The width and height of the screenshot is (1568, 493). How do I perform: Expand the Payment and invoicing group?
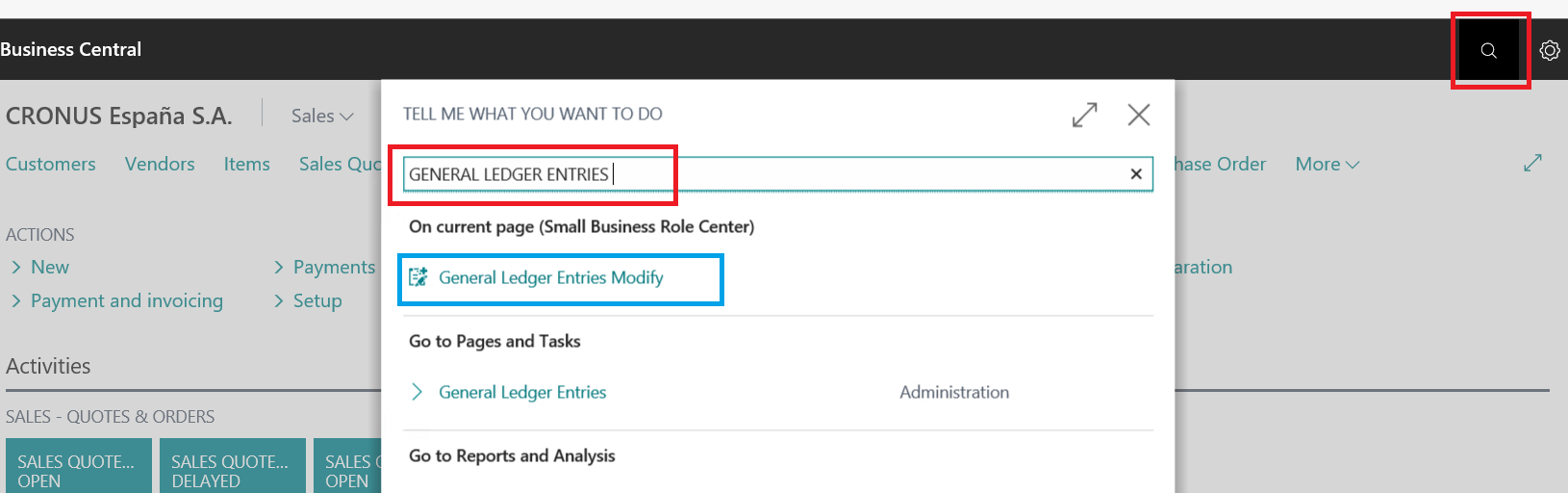point(117,300)
